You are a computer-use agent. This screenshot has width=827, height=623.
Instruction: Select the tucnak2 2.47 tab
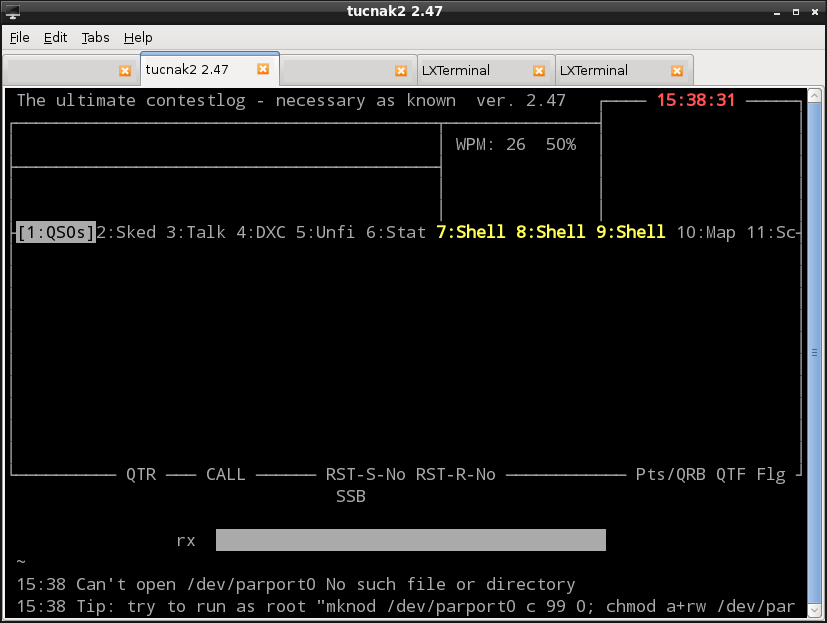210,69
